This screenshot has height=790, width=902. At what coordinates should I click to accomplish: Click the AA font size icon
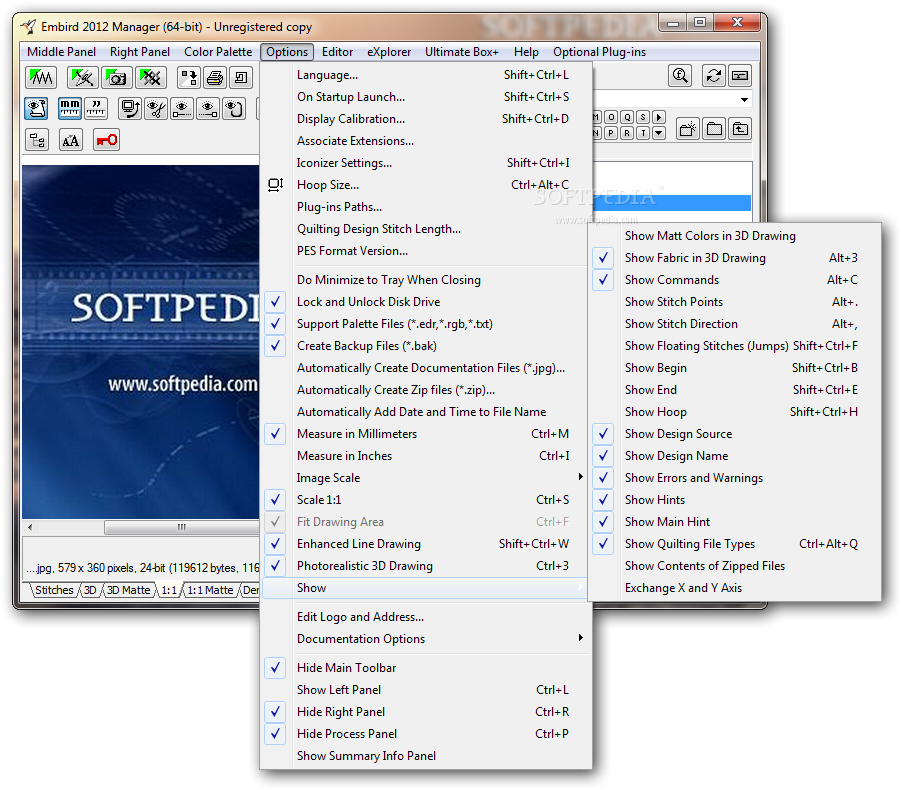click(x=71, y=140)
